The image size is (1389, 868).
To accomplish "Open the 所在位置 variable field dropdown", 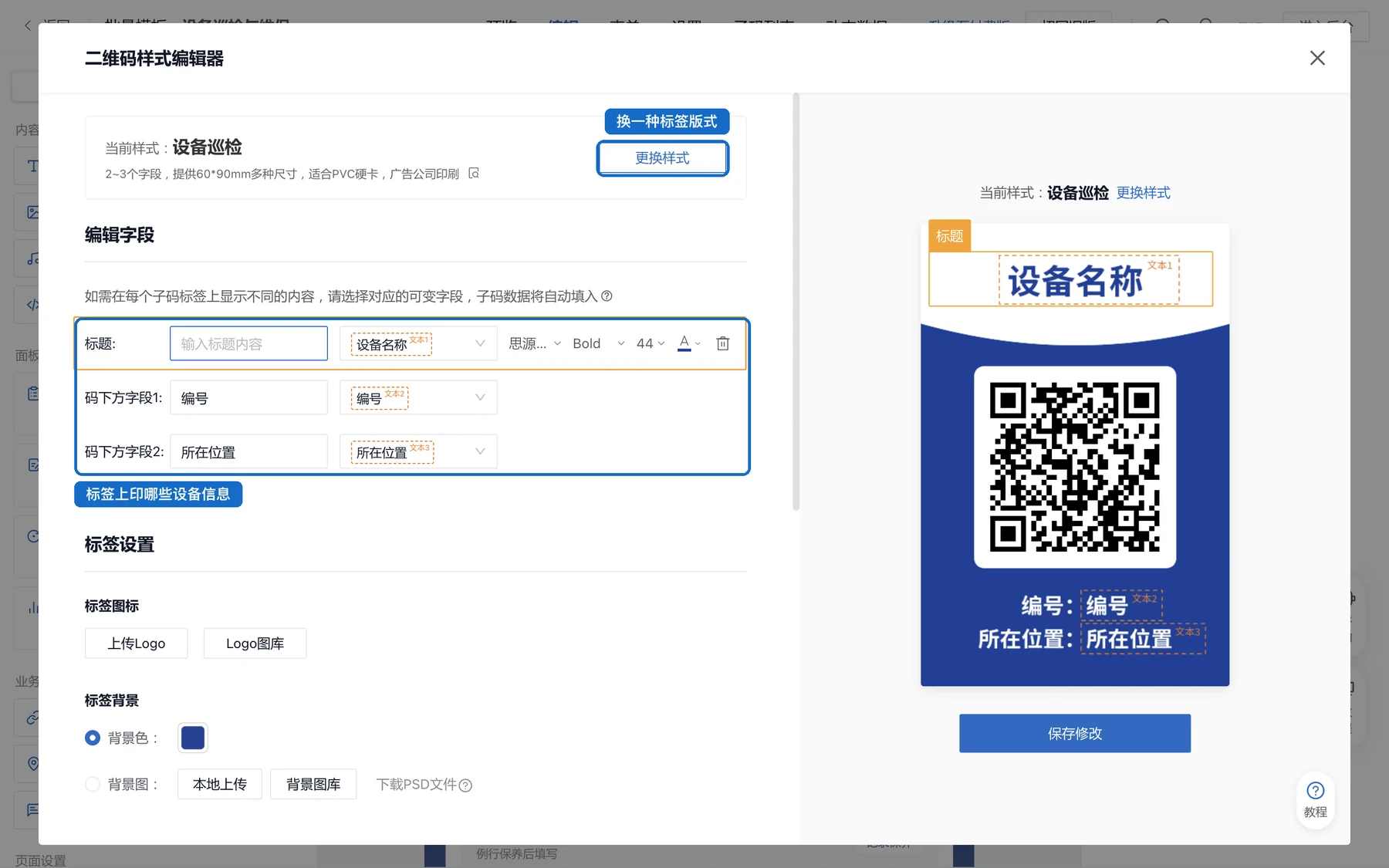I will (418, 451).
